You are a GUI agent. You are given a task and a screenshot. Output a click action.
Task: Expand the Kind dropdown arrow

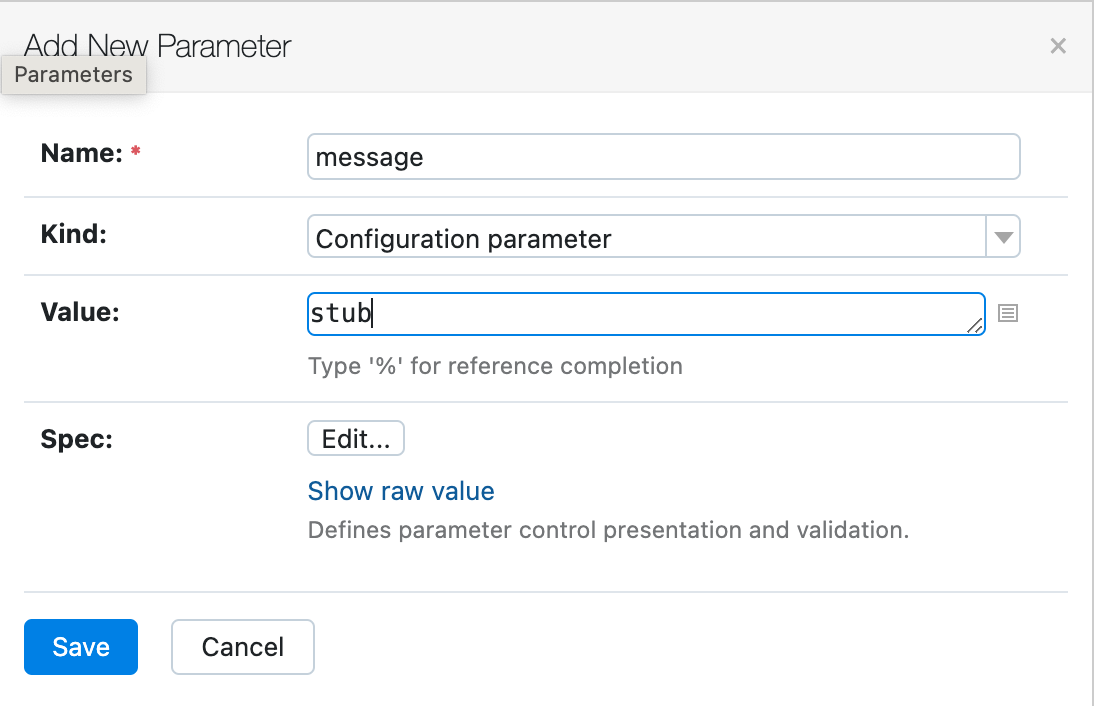click(x=1003, y=239)
